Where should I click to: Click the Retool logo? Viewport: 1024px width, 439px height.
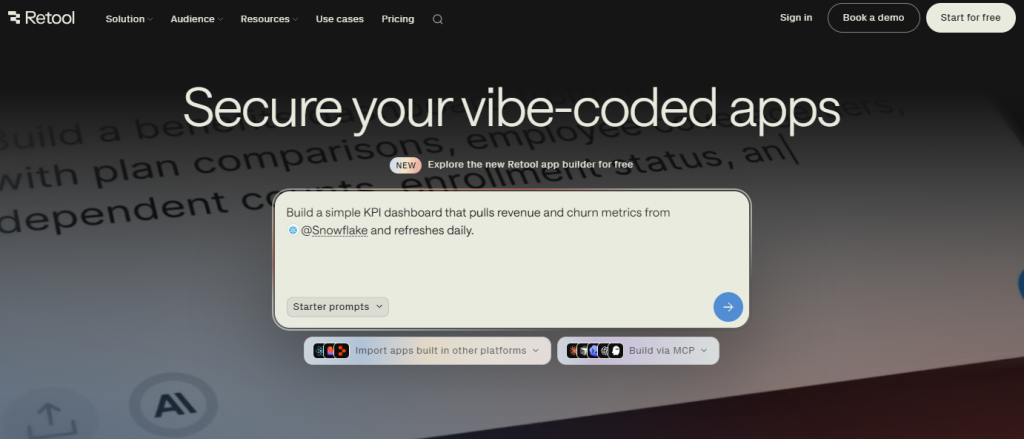pyautogui.click(x=41, y=18)
